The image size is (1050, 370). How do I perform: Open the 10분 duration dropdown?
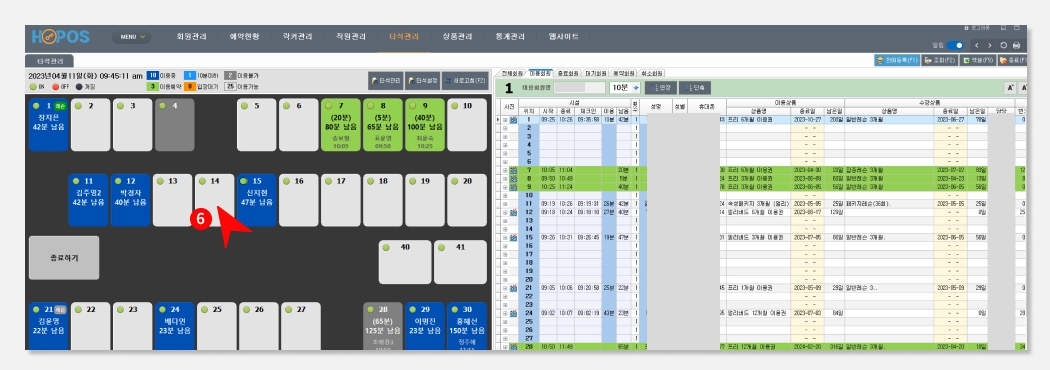click(625, 88)
